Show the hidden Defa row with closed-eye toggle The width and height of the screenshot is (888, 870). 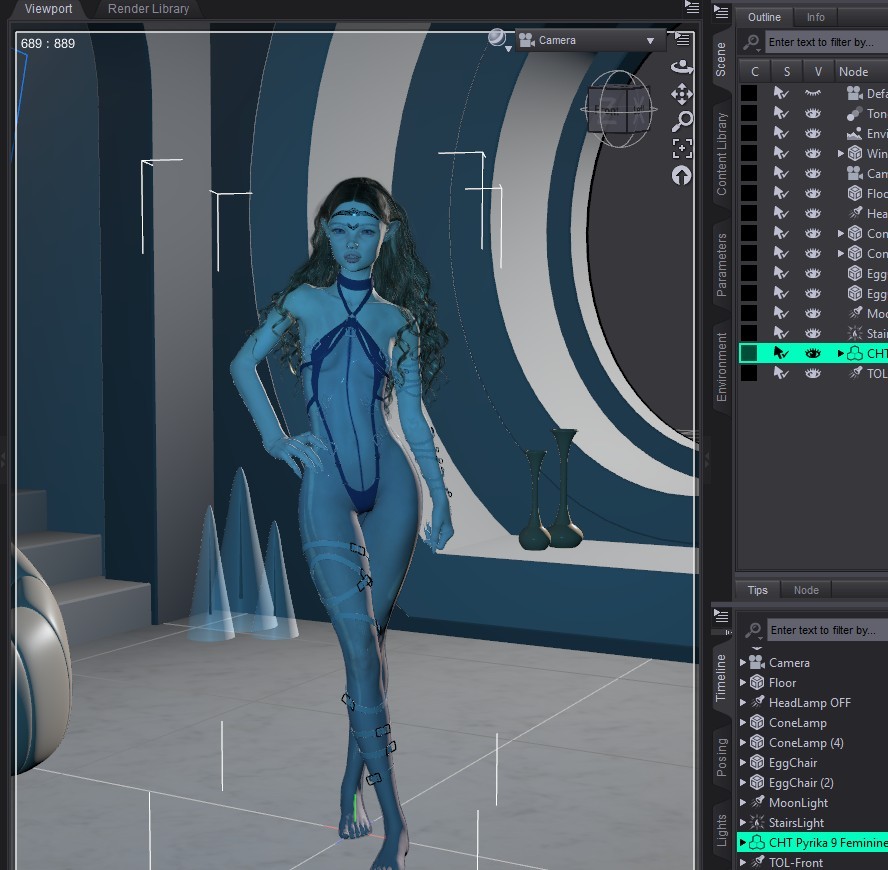tap(813, 93)
